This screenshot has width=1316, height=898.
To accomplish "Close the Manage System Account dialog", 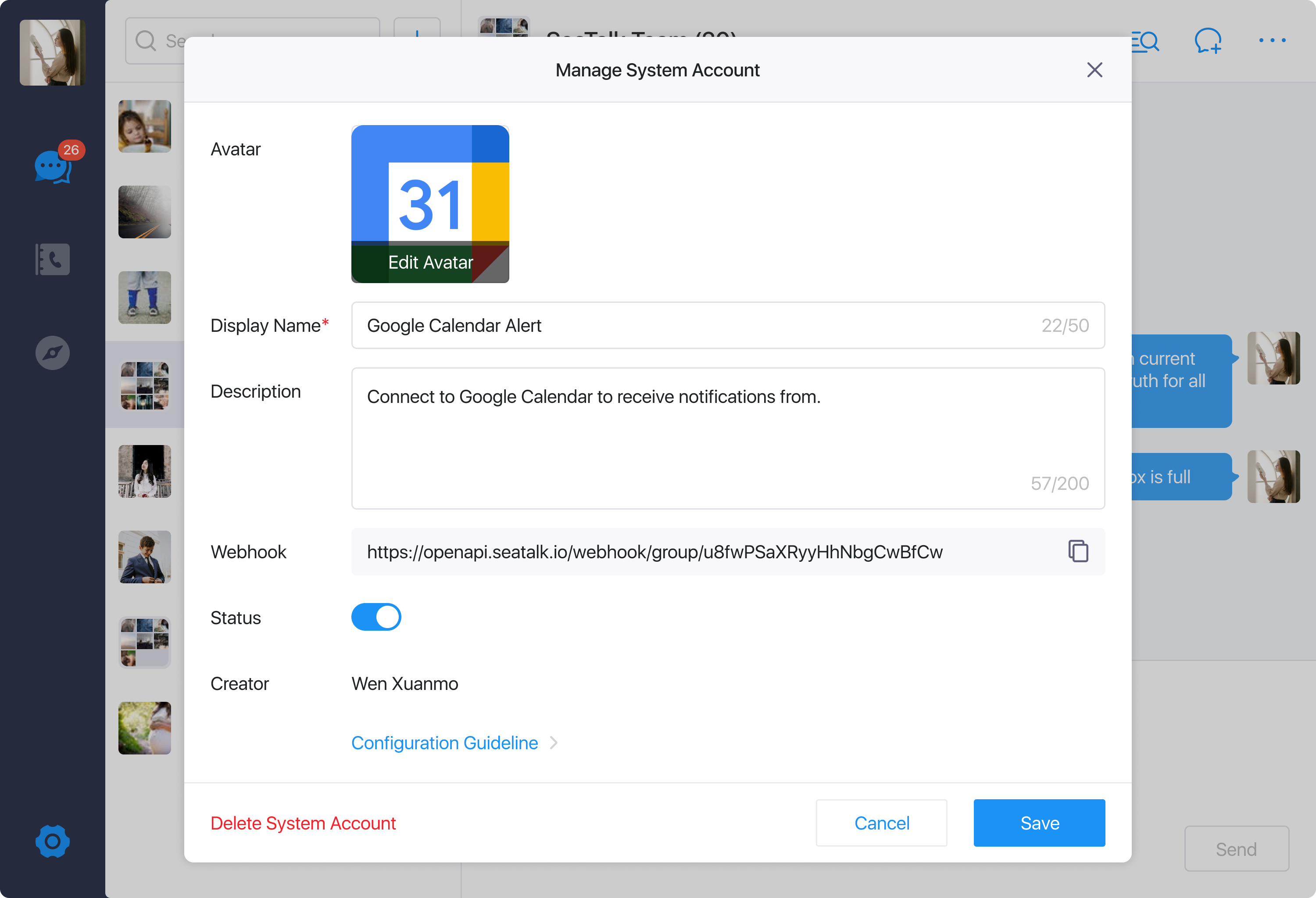I will (1094, 70).
